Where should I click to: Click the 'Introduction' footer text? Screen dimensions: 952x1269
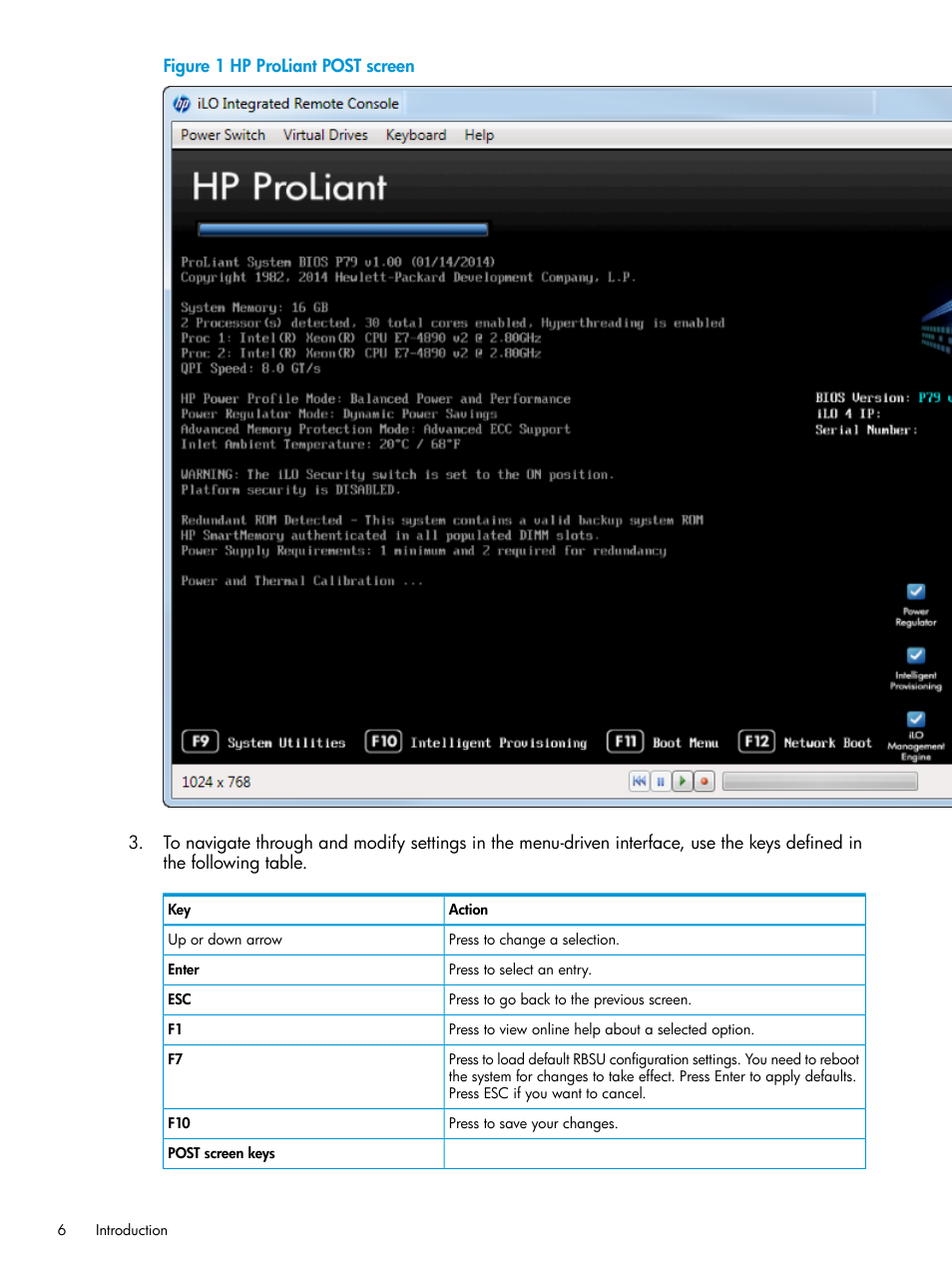click(x=132, y=1230)
